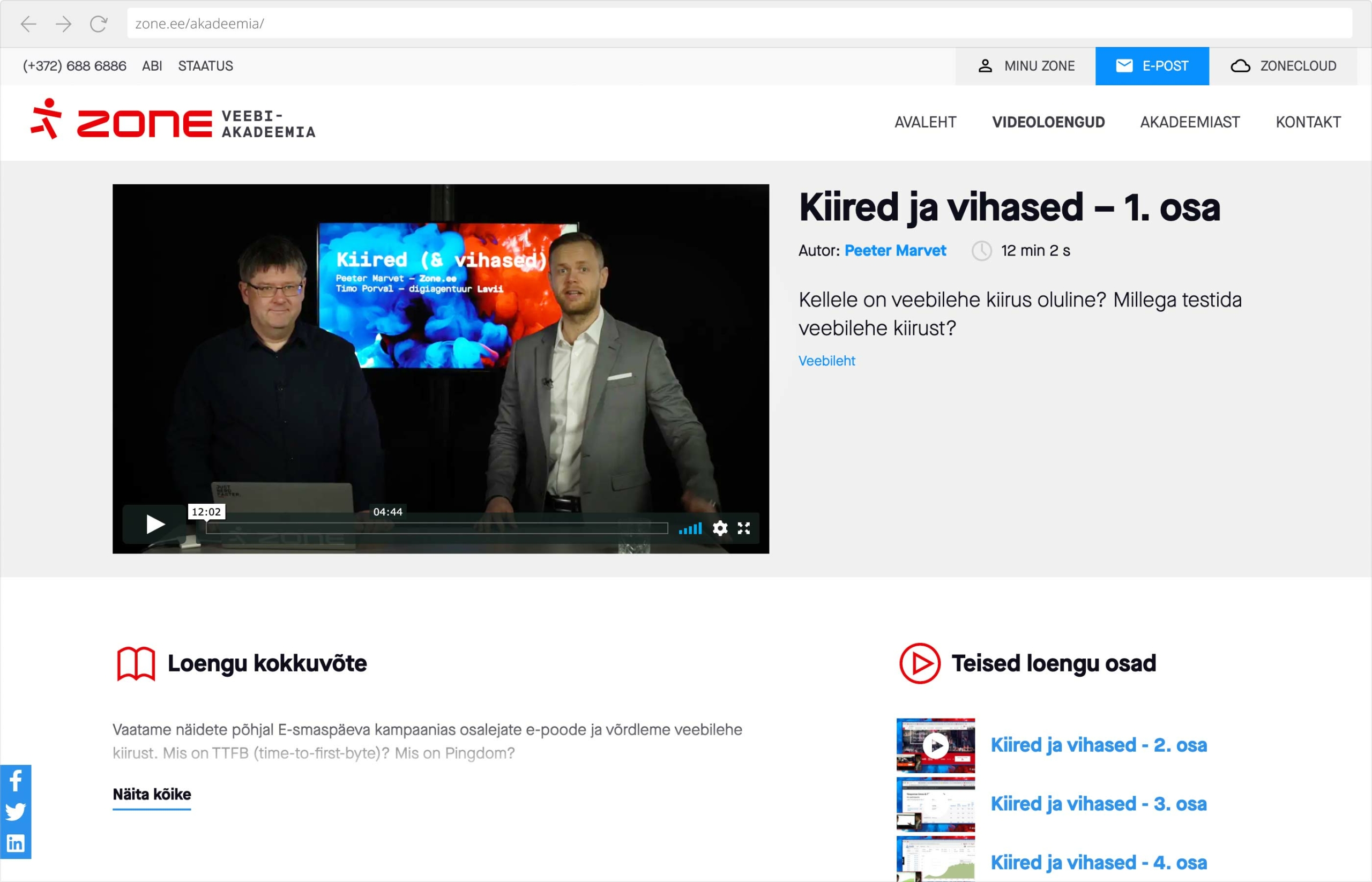Image resolution: width=1372 pixels, height=882 pixels.
Task: Reload the page with refresh icon
Action: pos(99,24)
